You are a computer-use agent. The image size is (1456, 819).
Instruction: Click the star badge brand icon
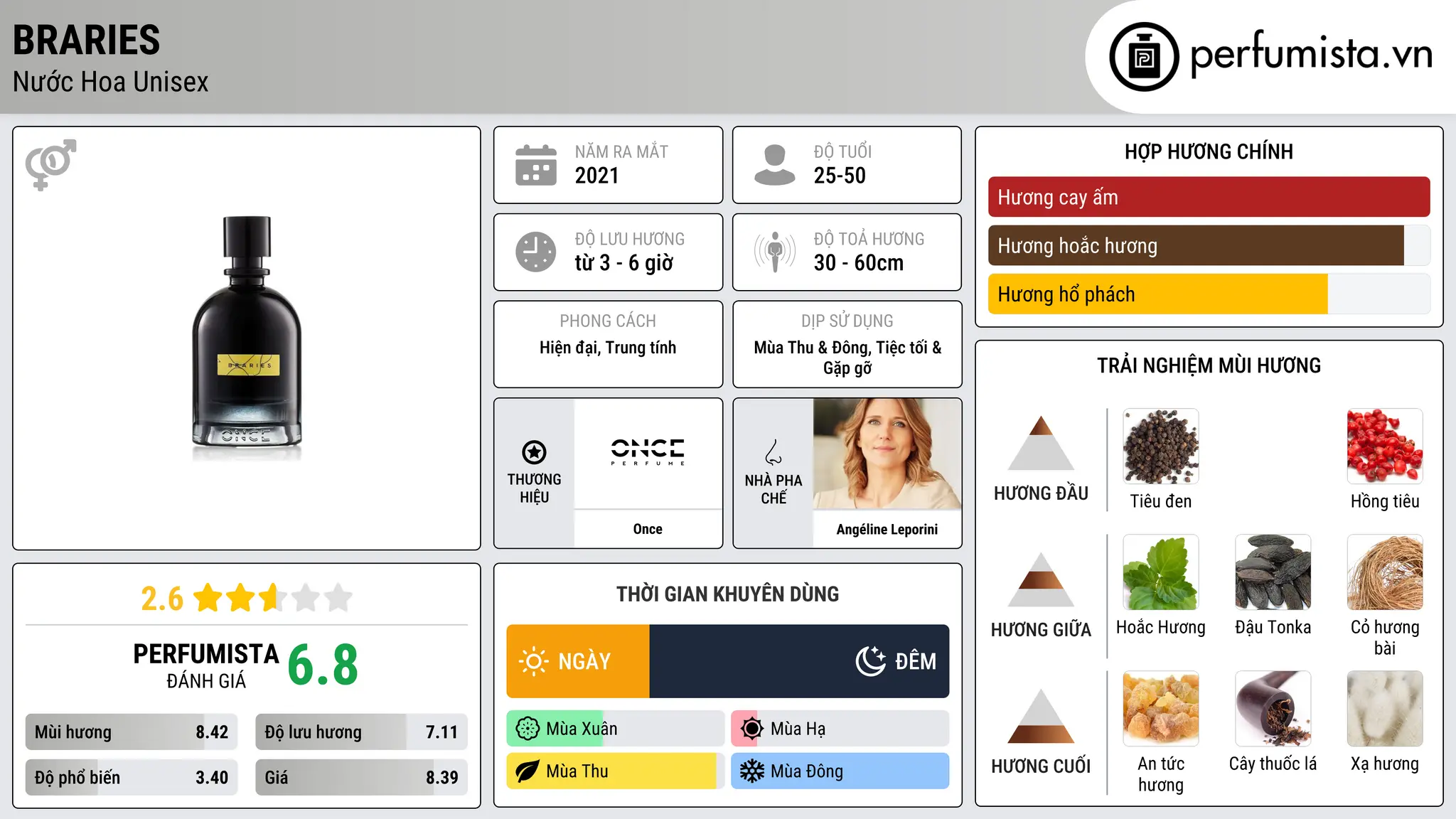click(x=534, y=452)
